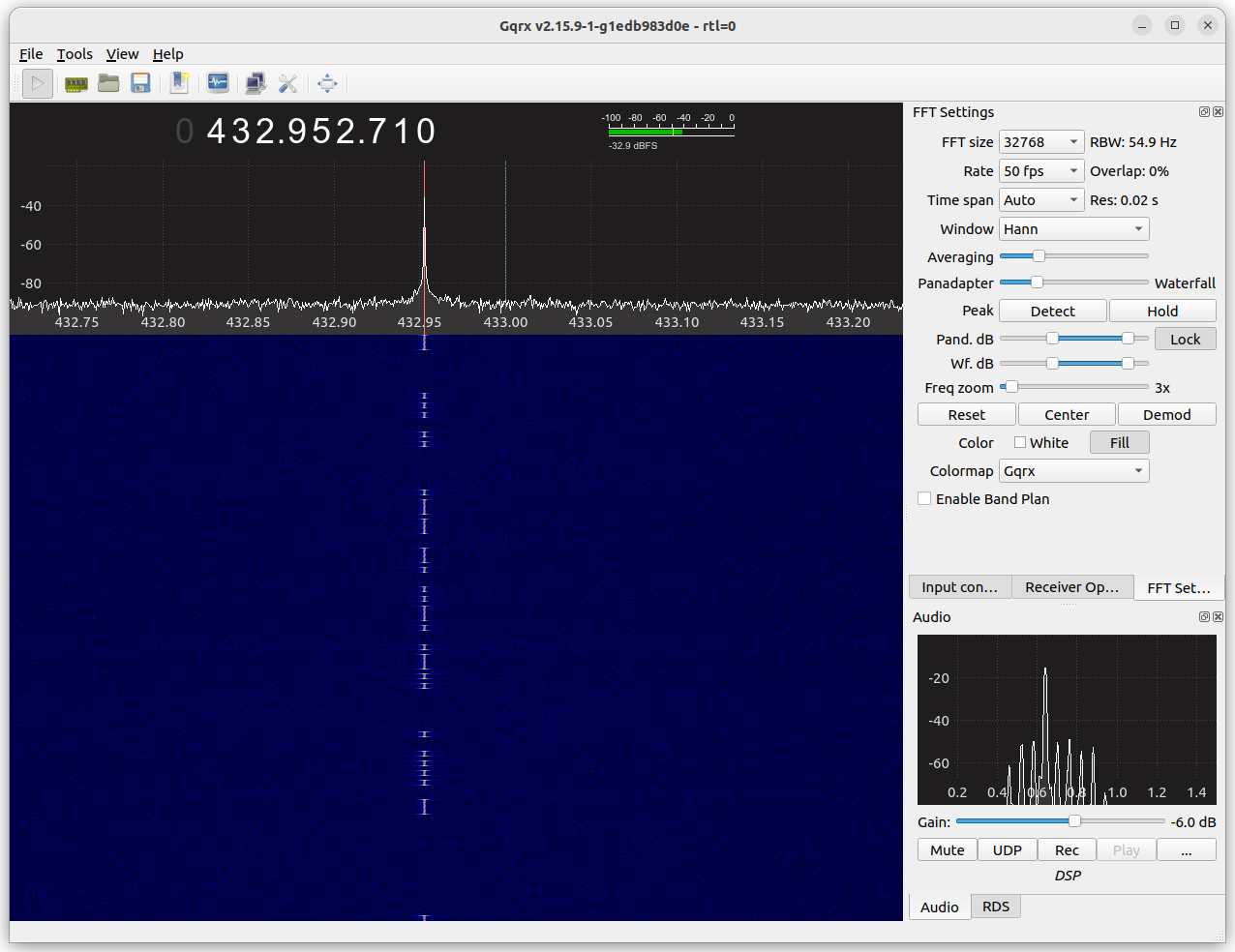Screen dimensions: 1235x952
Task: Open the FFT size dropdown
Action: [x=1040, y=141]
